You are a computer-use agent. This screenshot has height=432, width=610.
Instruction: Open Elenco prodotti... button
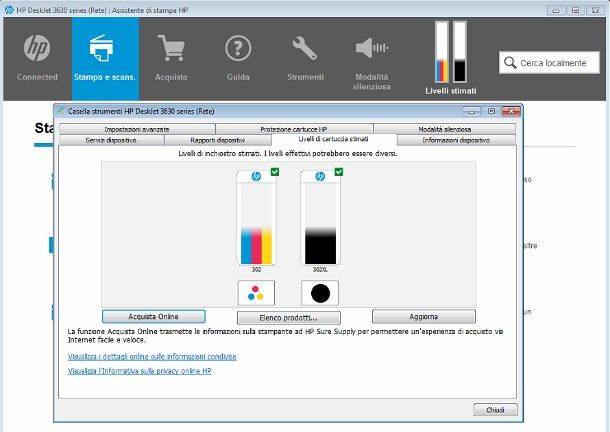click(x=289, y=318)
